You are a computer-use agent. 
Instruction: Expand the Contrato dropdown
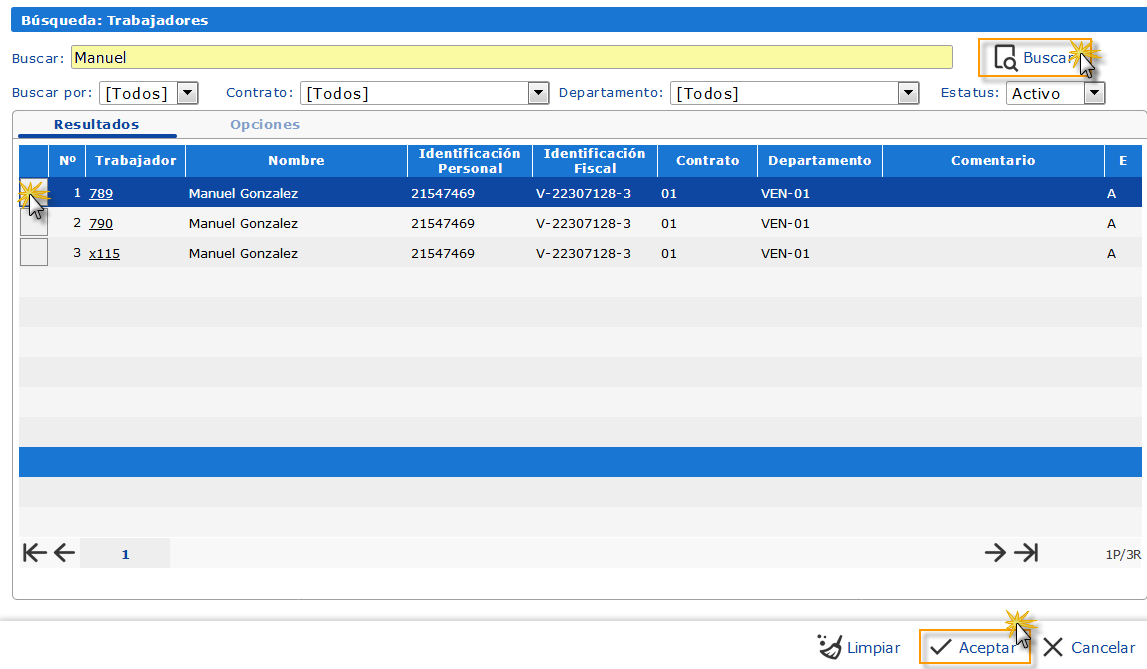(x=539, y=93)
